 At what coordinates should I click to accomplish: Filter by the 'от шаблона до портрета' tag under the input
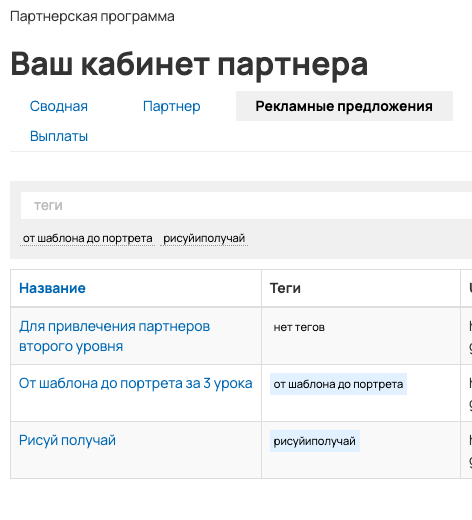coord(87,238)
